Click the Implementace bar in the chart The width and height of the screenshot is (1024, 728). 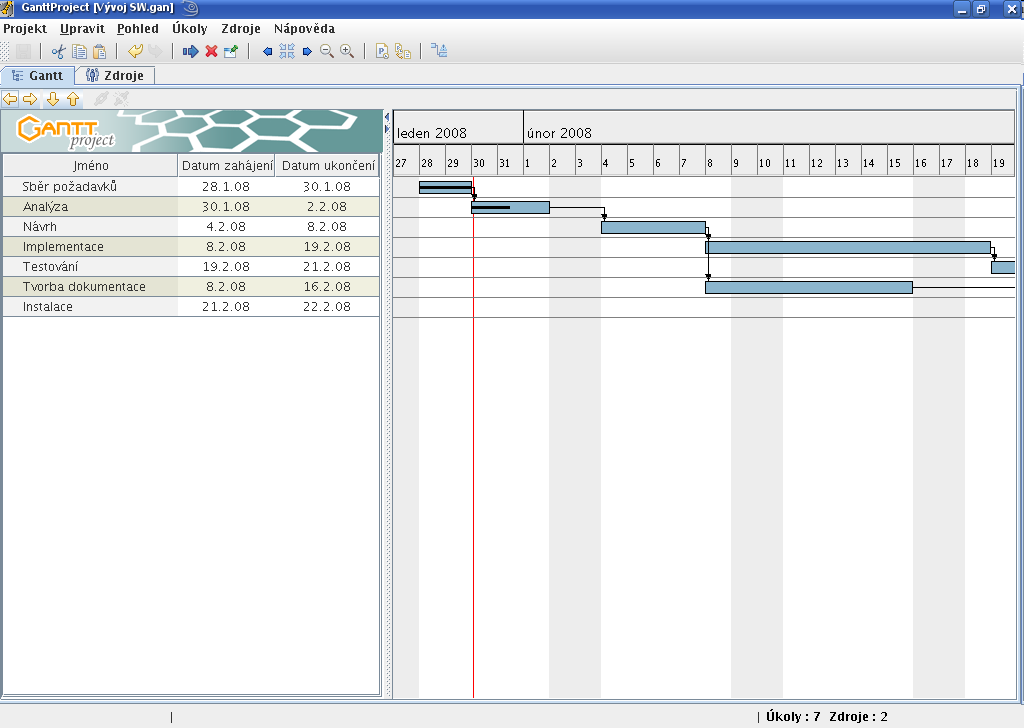pos(848,247)
